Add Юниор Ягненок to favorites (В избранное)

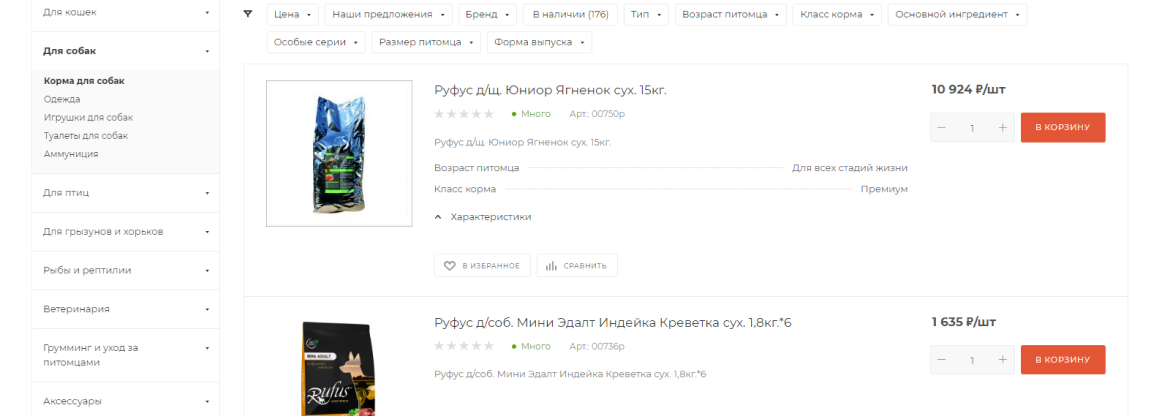[x=482, y=265]
